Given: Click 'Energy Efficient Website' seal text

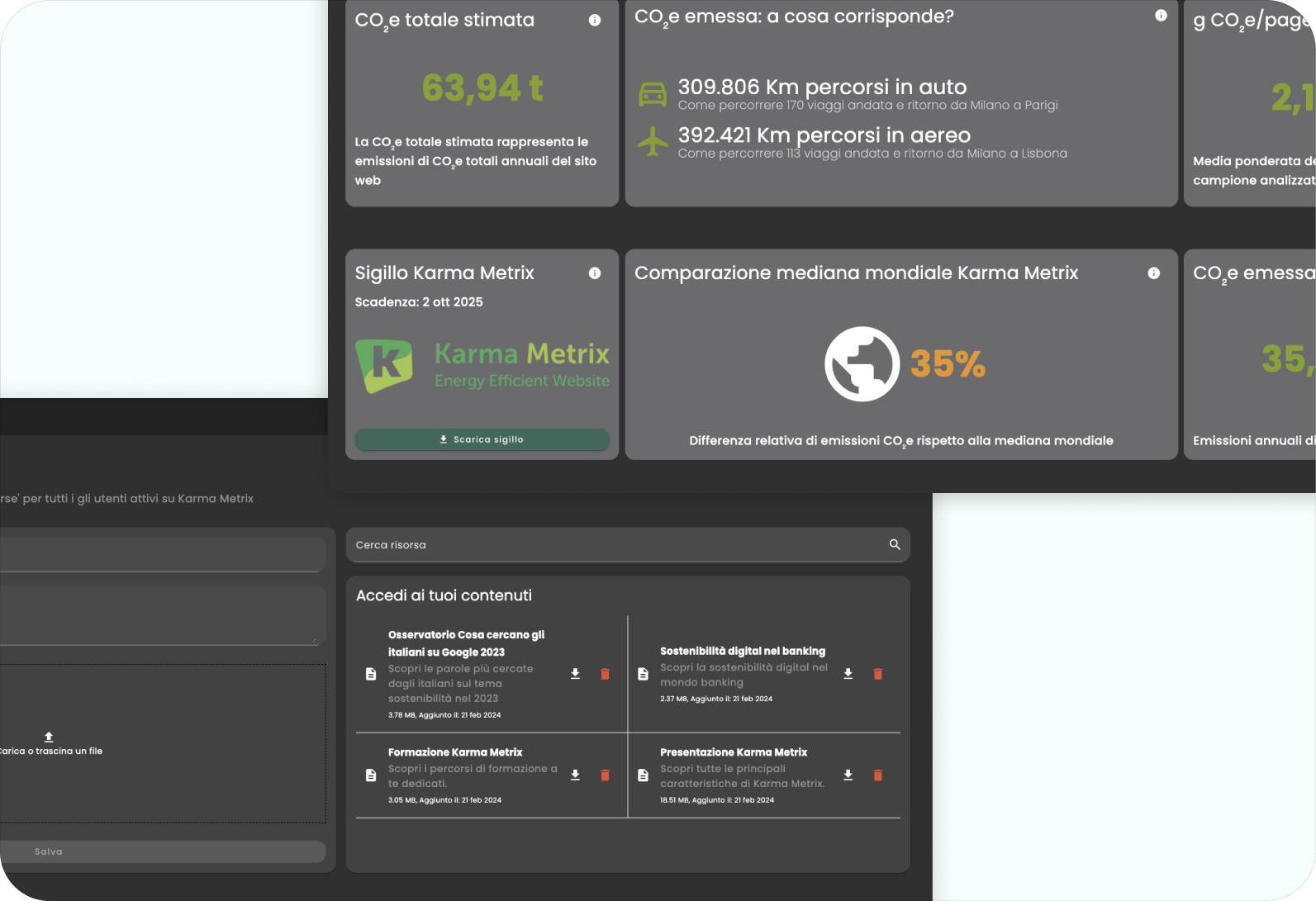Looking at the screenshot, I should tap(522, 381).
